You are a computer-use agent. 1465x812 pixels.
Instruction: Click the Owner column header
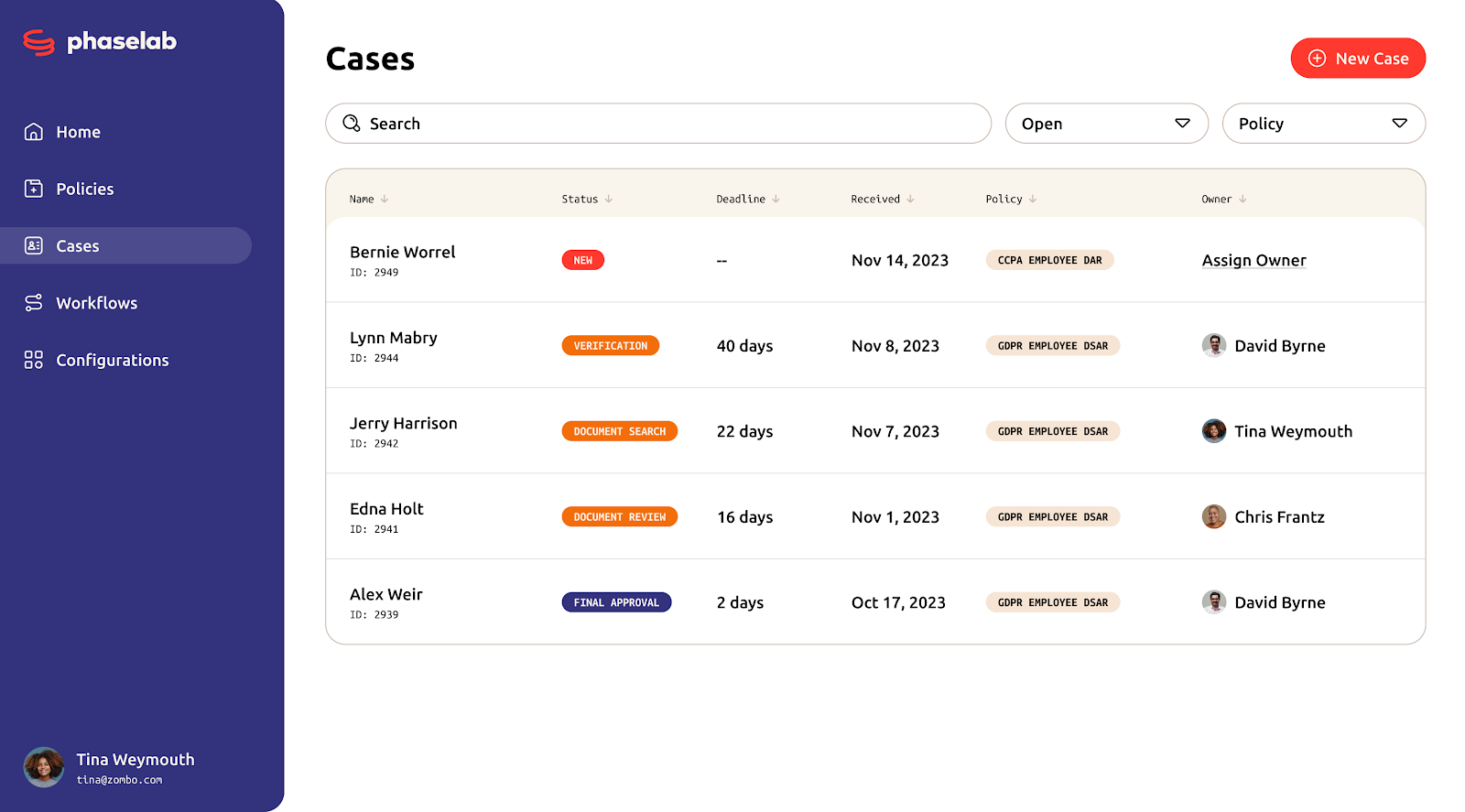[x=1216, y=199]
